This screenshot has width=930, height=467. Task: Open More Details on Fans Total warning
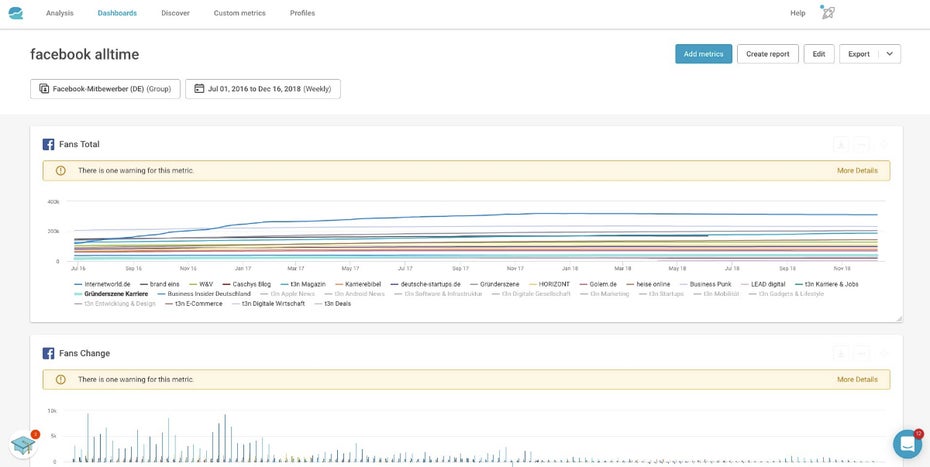857,170
